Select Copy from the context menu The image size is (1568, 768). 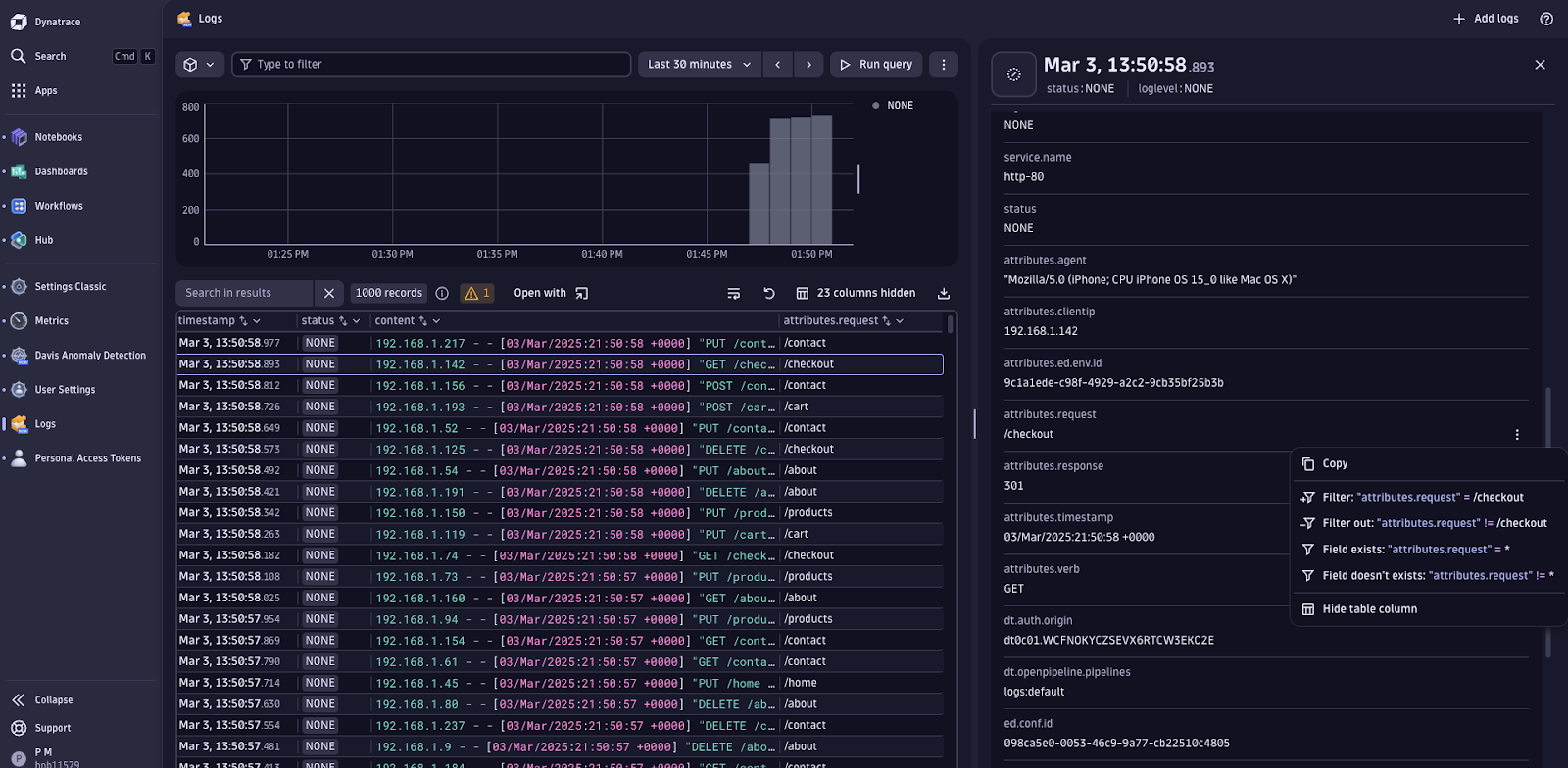[1335, 464]
